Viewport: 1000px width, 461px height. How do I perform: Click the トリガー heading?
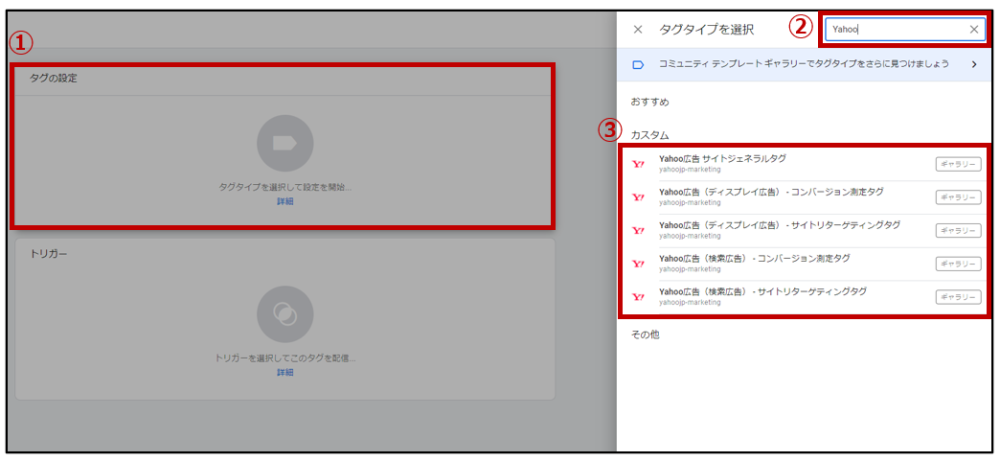(x=49, y=253)
